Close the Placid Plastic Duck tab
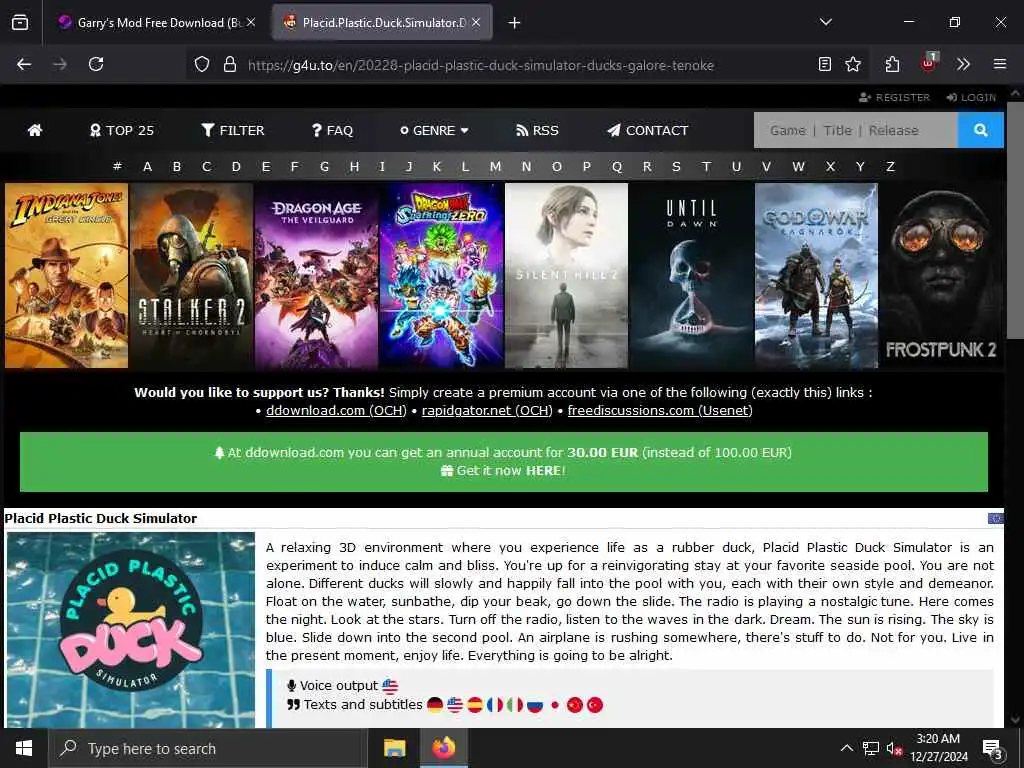The width and height of the screenshot is (1024, 768). (x=476, y=22)
